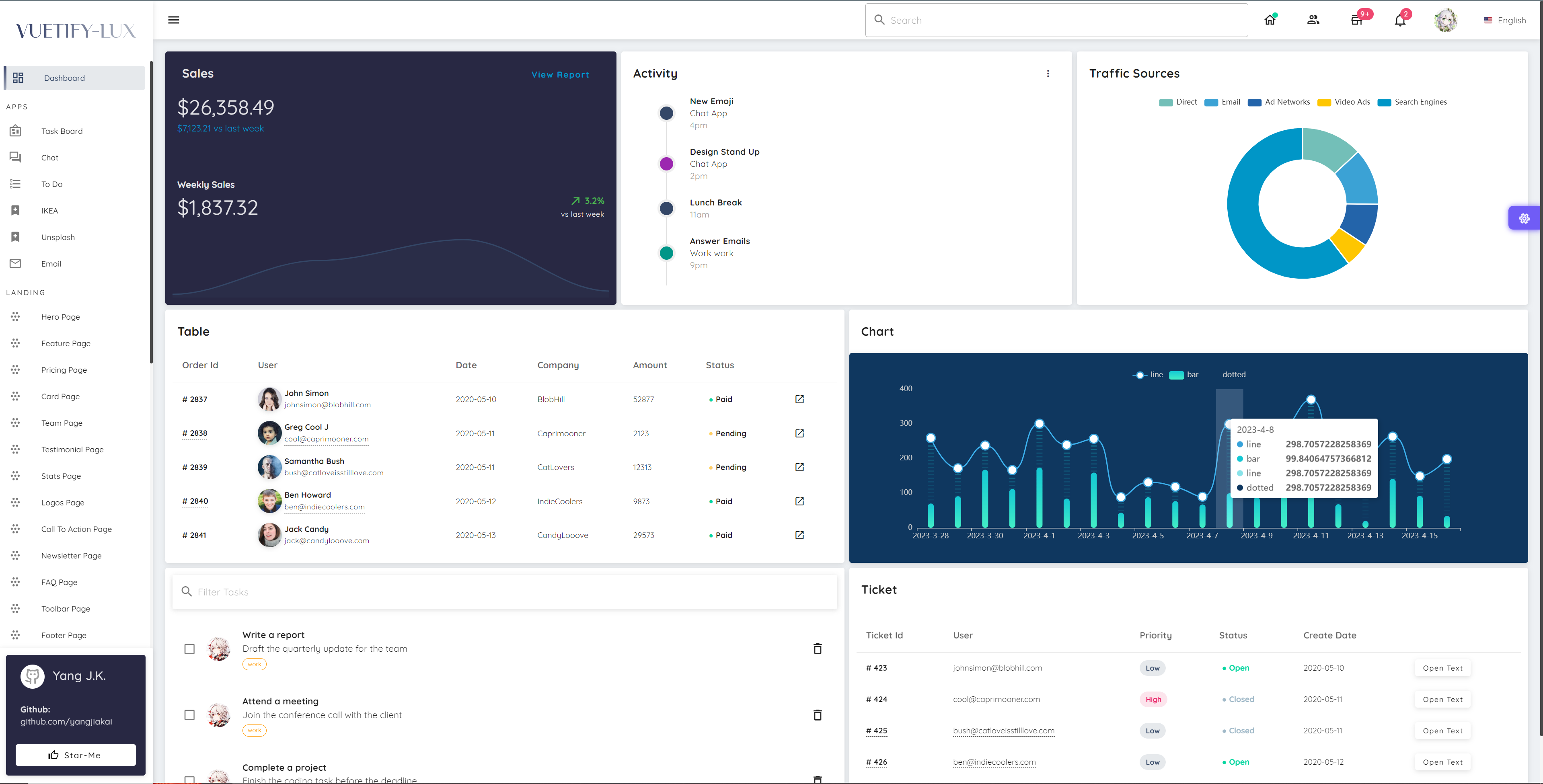Open the notifications bell in the top bar
This screenshot has height=784, width=1543.
(x=1400, y=20)
